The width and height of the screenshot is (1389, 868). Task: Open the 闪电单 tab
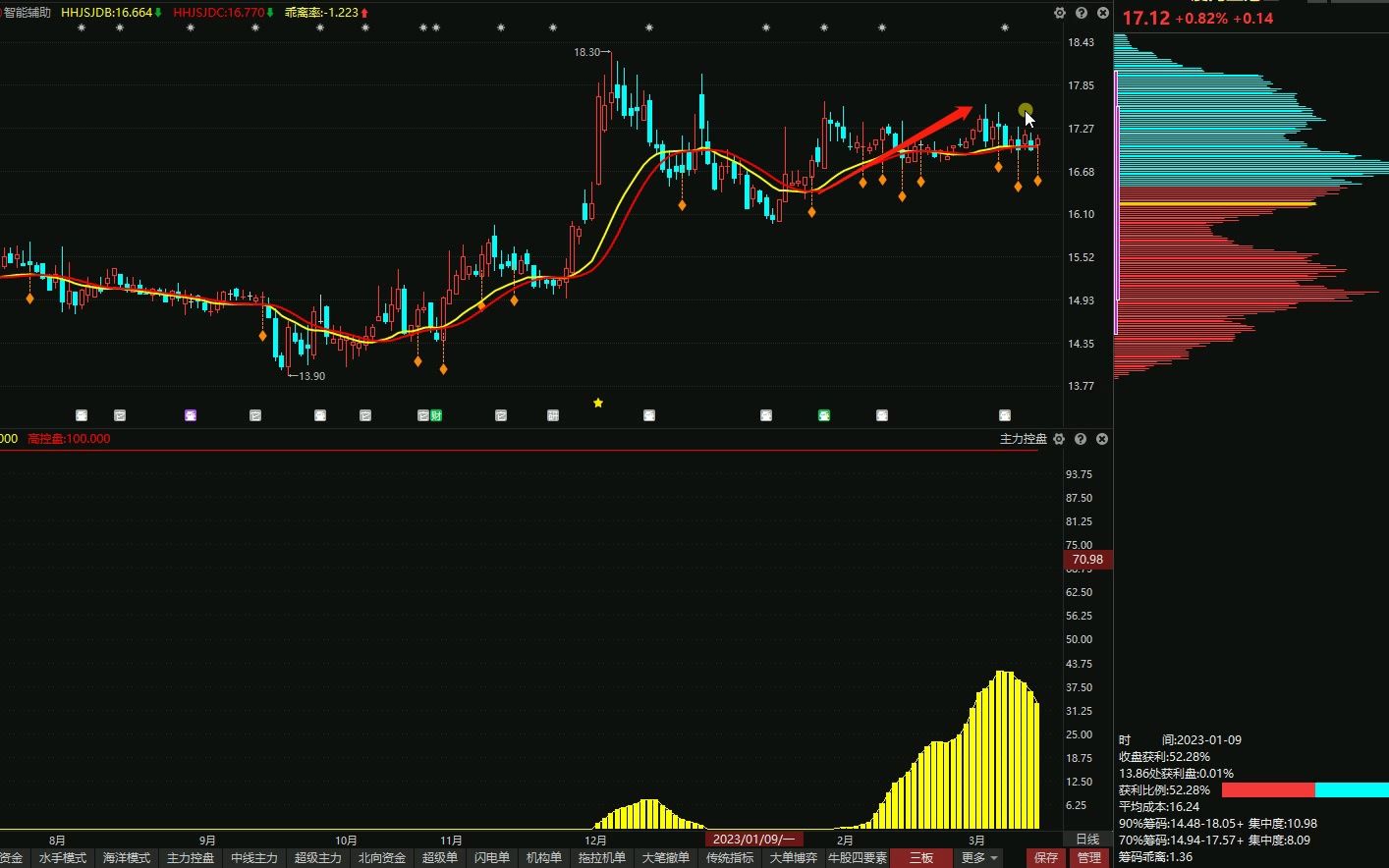click(492, 857)
